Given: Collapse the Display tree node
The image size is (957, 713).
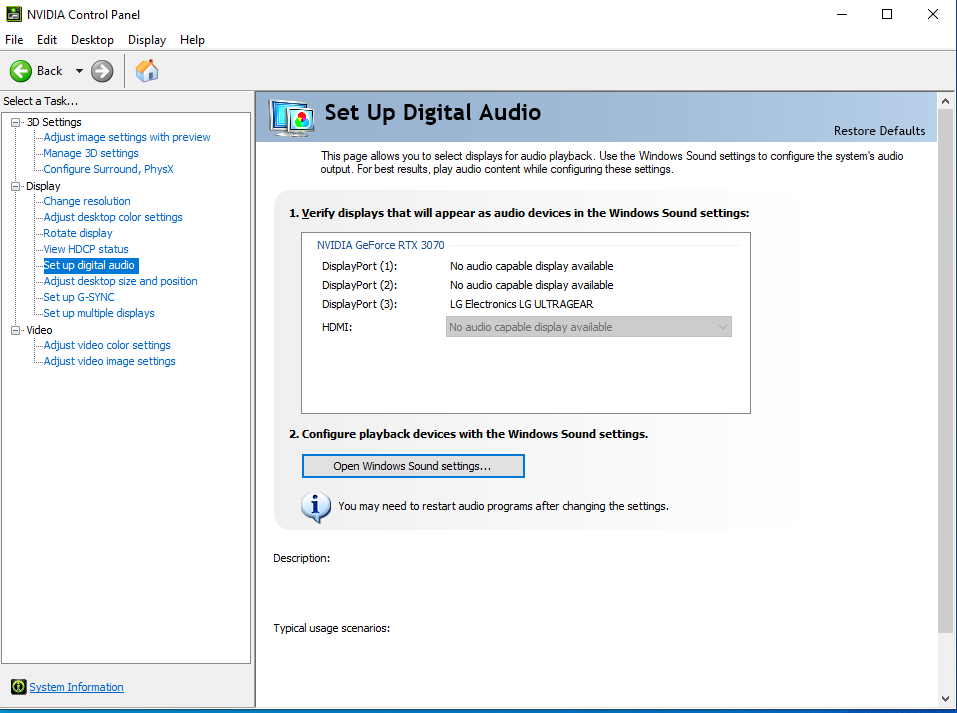Looking at the screenshot, I should coord(16,186).
